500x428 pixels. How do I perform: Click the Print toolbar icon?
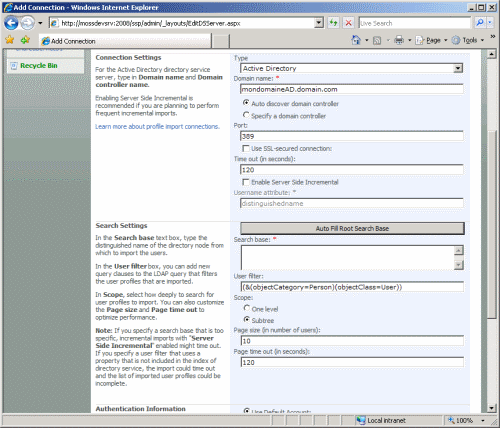(399, 41)
